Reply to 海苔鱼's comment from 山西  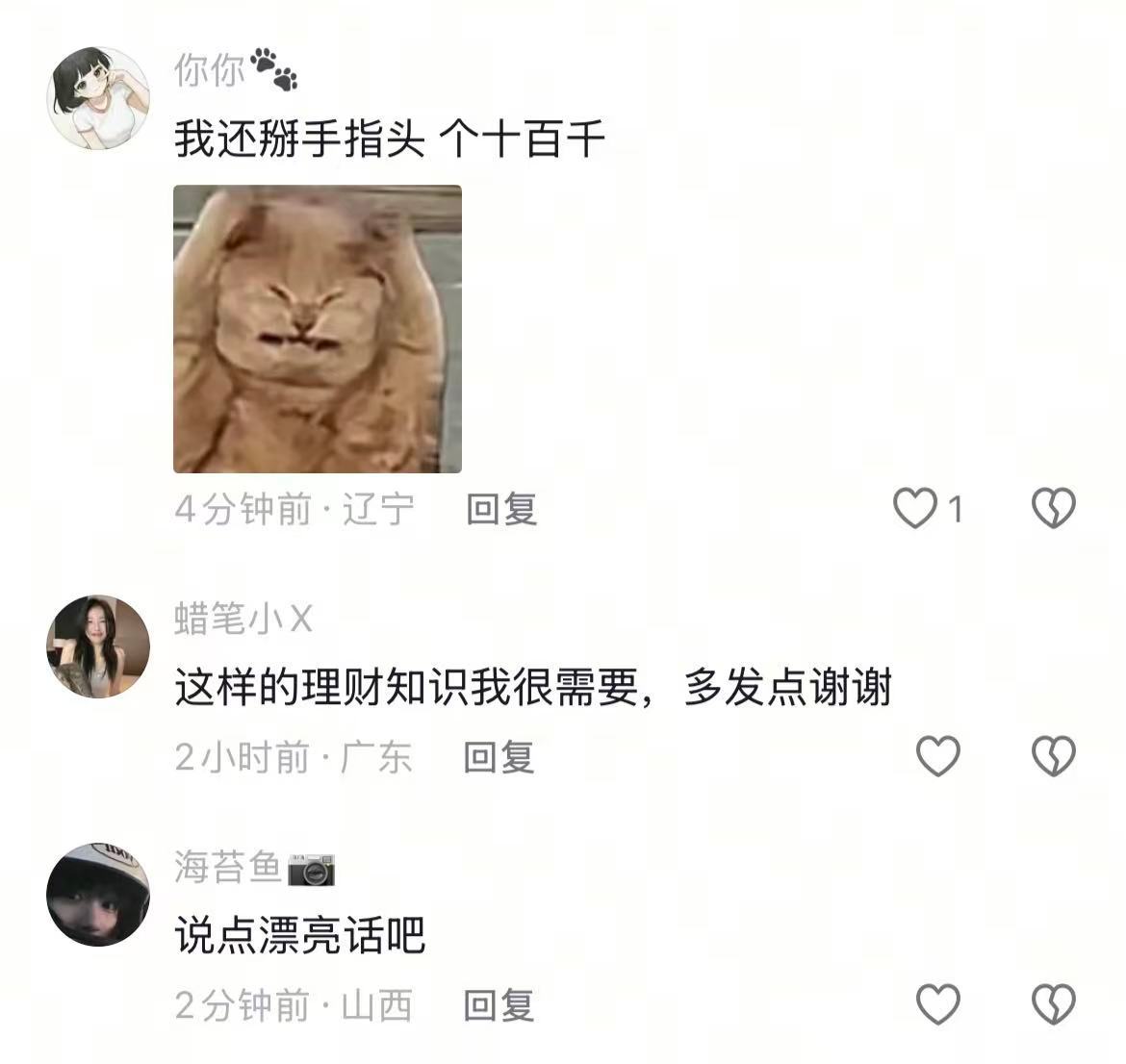tap(499, 1005)
